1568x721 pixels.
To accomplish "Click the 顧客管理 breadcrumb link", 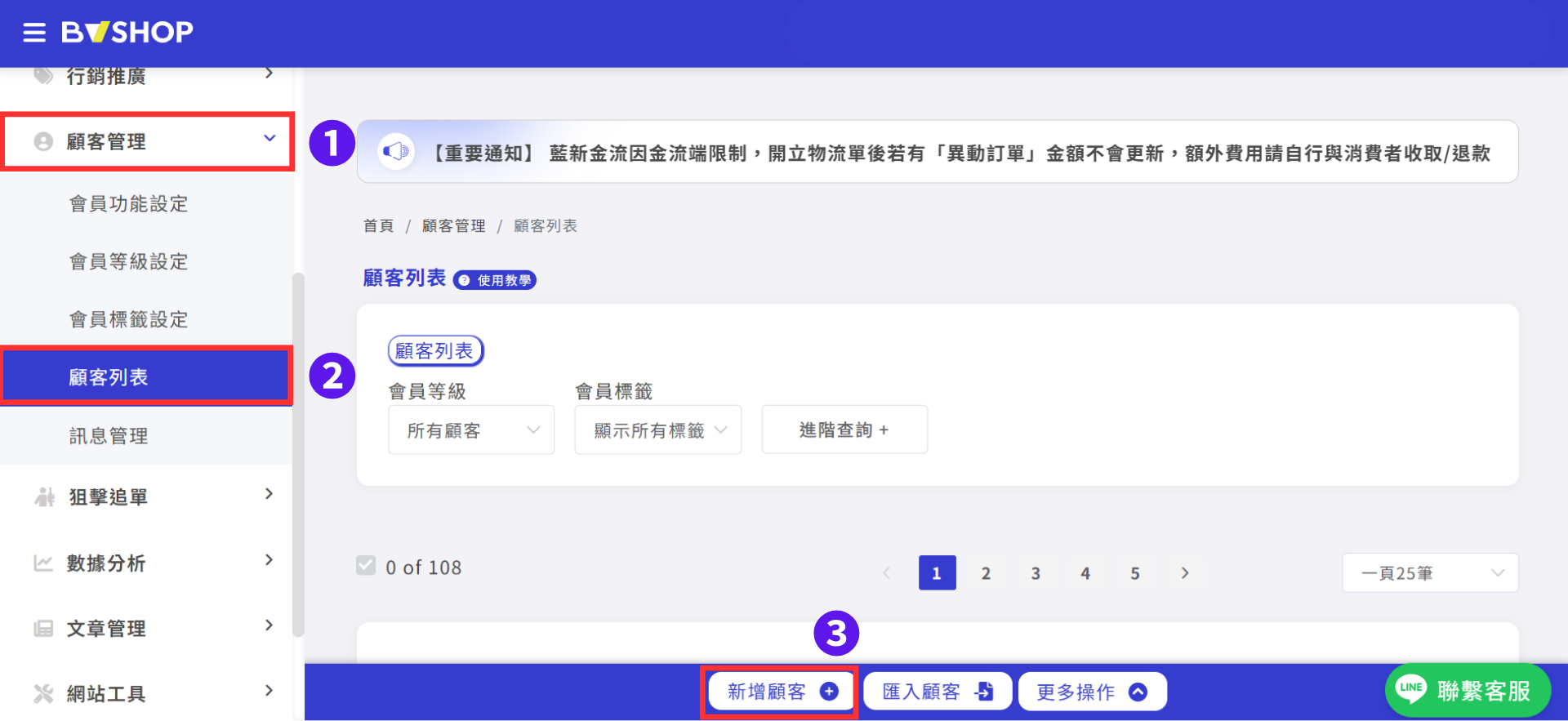I will pyautogui.click(x=454, y=226).
